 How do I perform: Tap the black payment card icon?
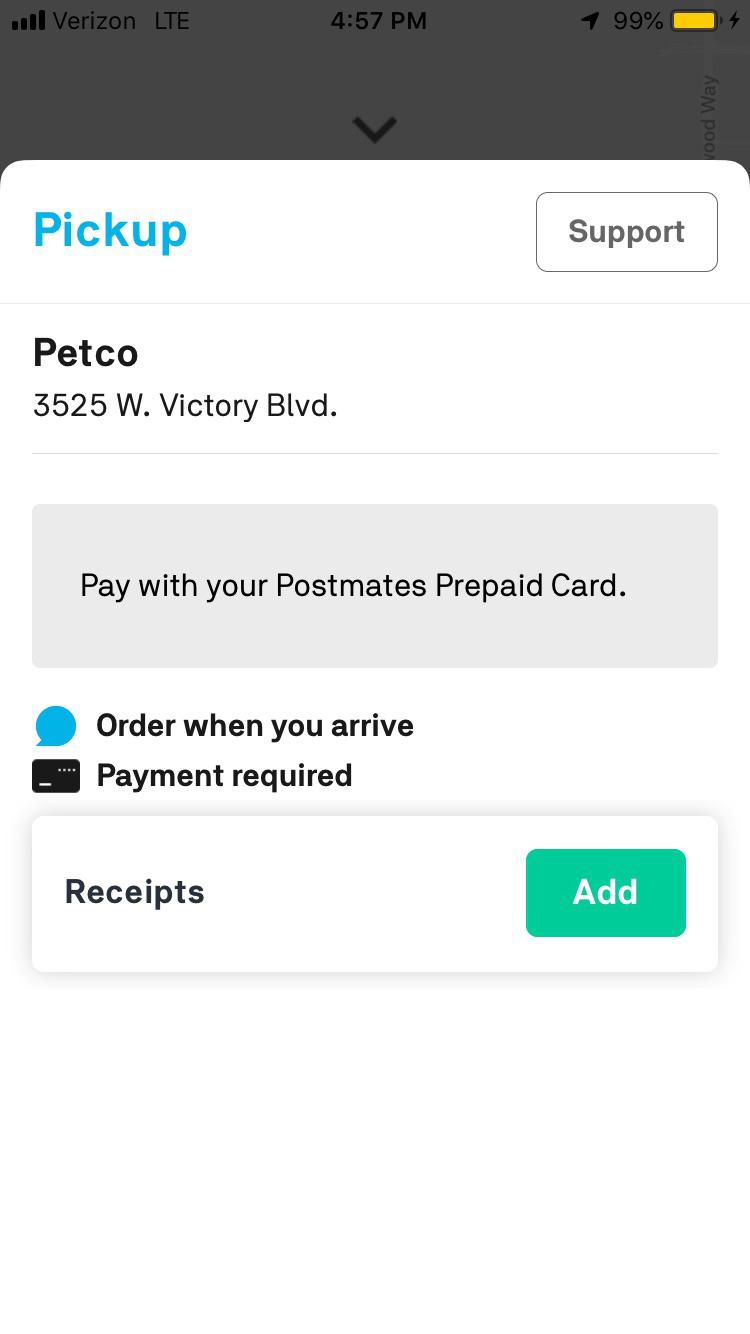tap(56, 776)
